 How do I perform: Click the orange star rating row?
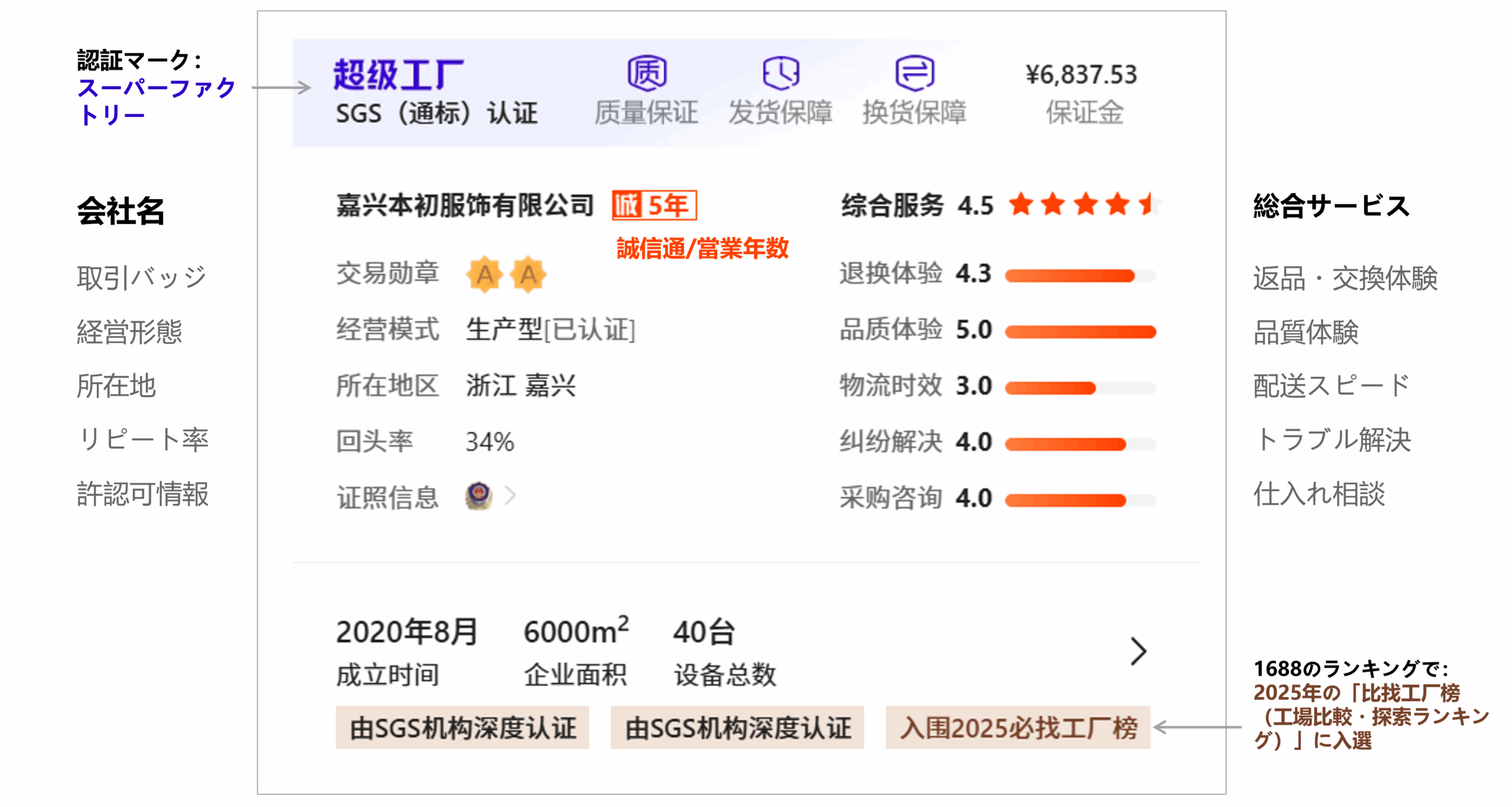[1084, 205]
